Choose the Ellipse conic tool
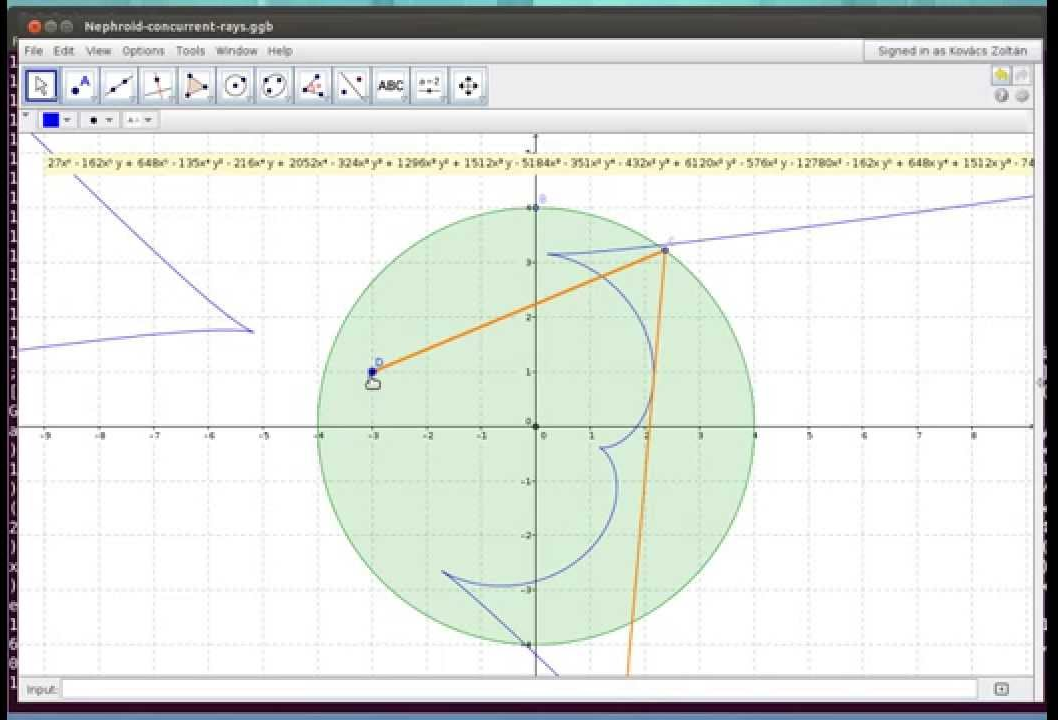Screen dimensions: 1058x720 pos(274,86)
